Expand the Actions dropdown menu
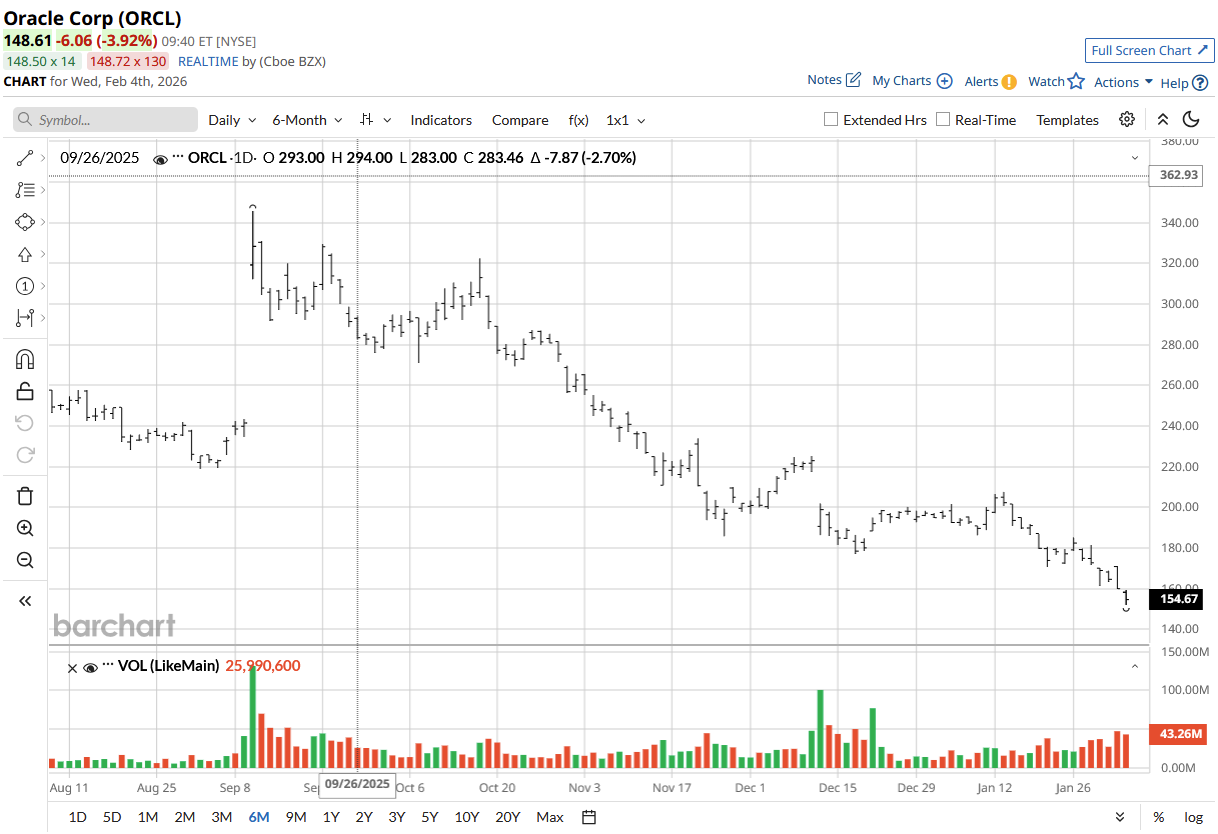 click(x=1123, y=82)
